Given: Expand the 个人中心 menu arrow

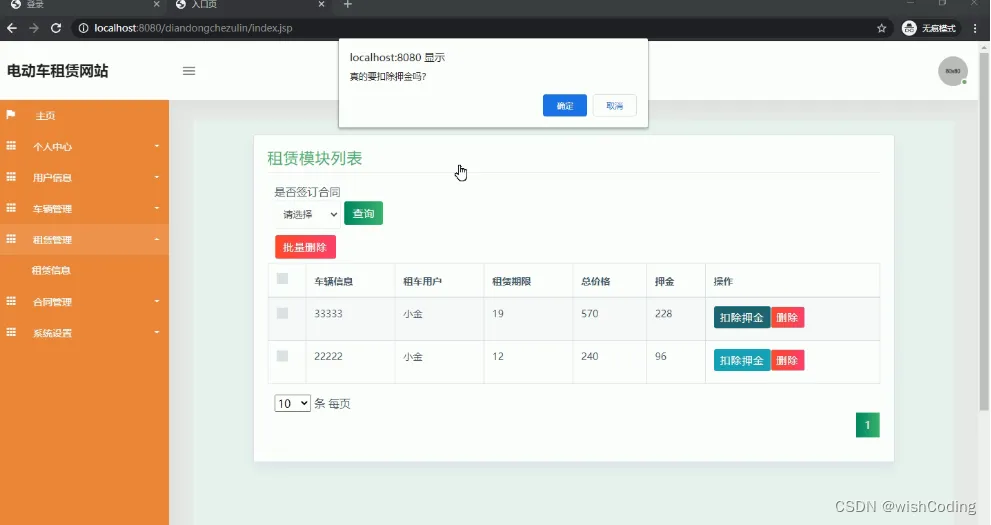Looking at the screenshot, I should [x=157, y=146].
